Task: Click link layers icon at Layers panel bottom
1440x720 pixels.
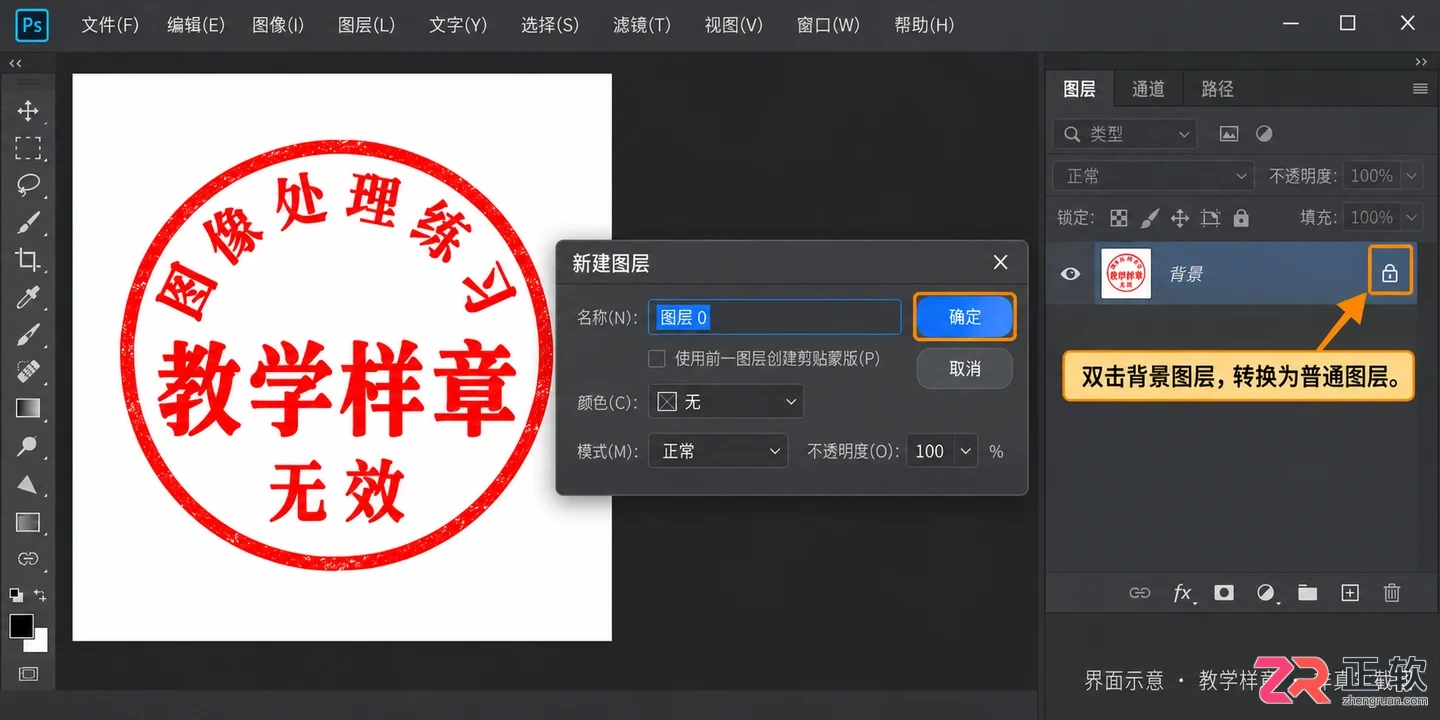Action: point(1140,593)
